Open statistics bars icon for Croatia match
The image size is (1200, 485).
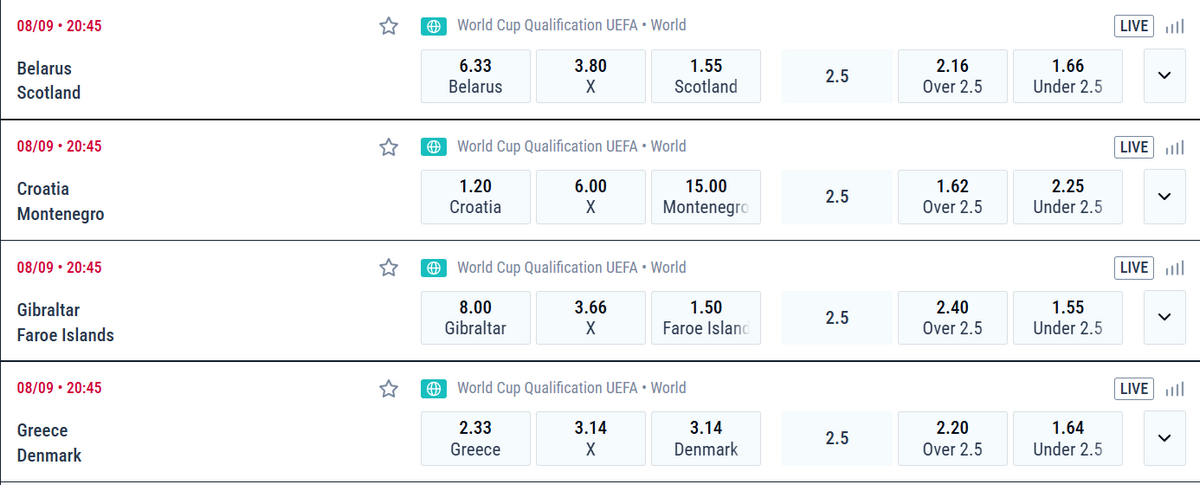pyautogui.click(x=1174, y=147)
